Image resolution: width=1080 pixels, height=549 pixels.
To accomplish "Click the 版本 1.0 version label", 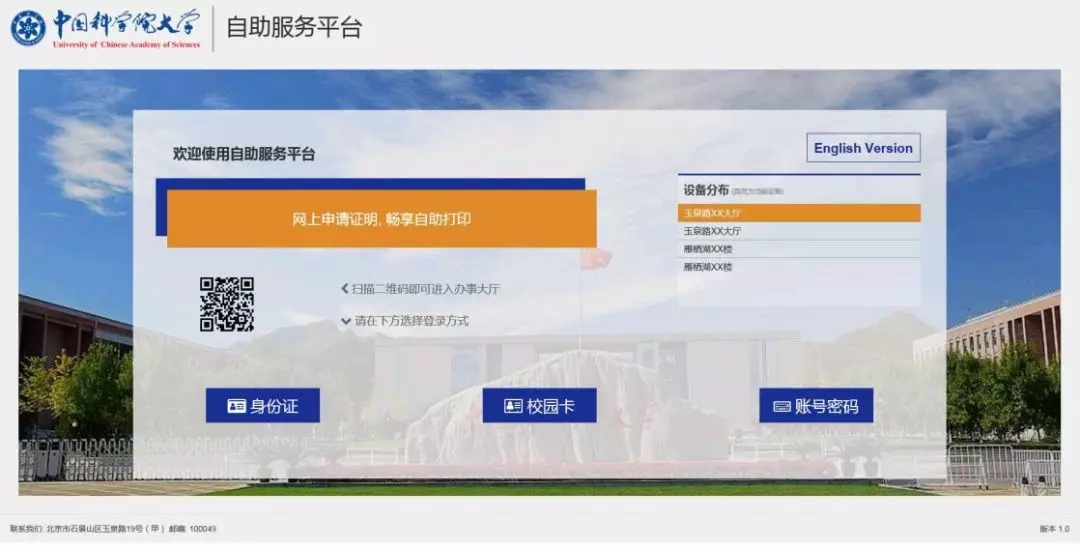I will click(x=1053, y=529).
